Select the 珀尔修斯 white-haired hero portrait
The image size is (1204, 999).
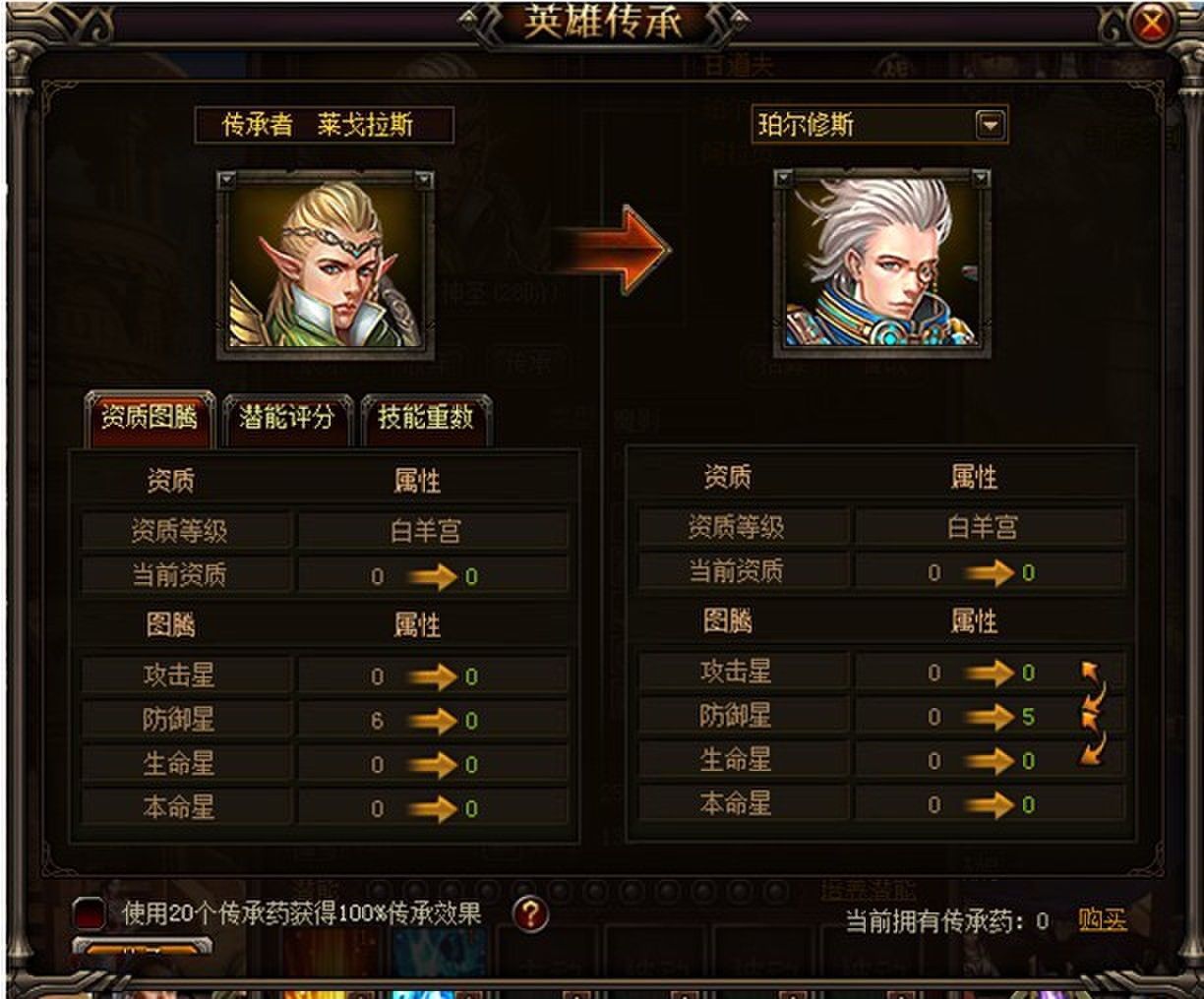point(882,264)
